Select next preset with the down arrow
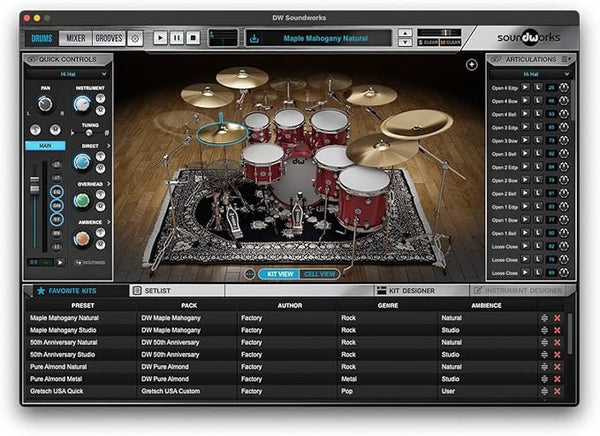Viewport: 600px width, 436px height. click(405, 42)
